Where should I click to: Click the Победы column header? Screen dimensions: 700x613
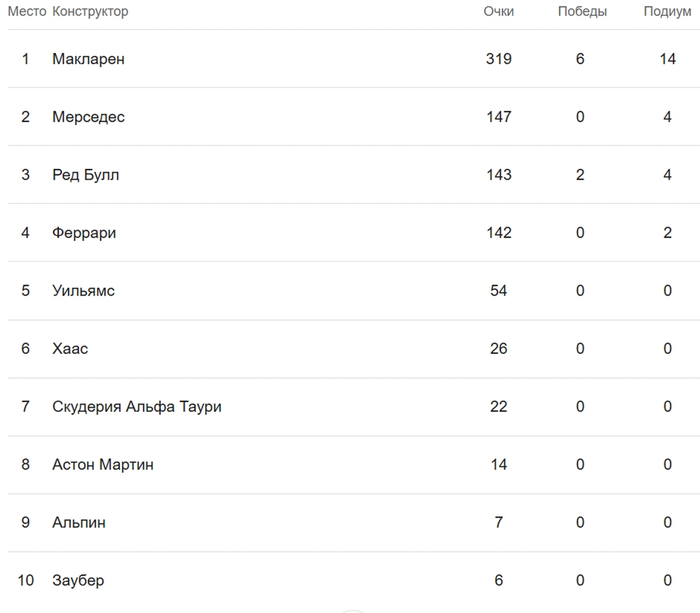coord(582,12)
